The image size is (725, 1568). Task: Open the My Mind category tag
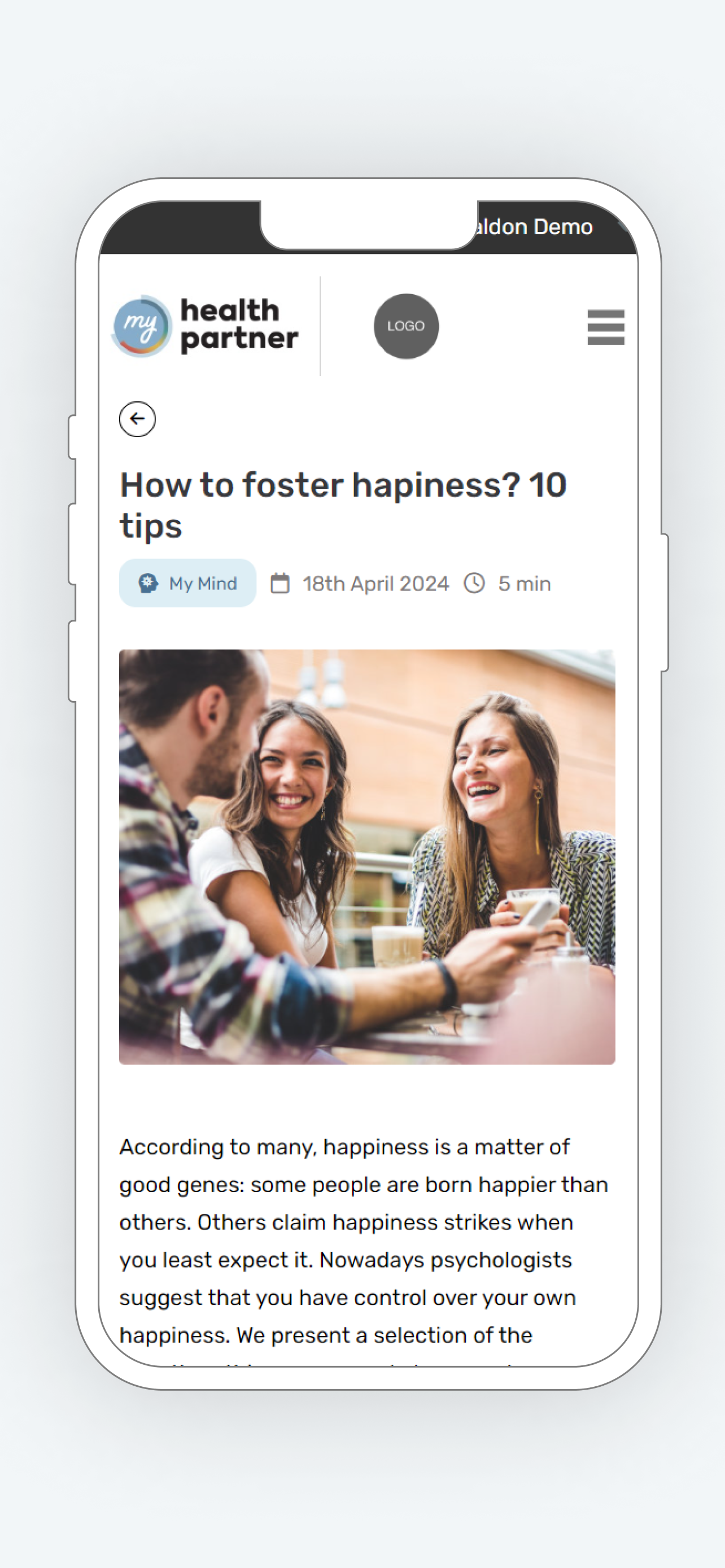[187, 583]
